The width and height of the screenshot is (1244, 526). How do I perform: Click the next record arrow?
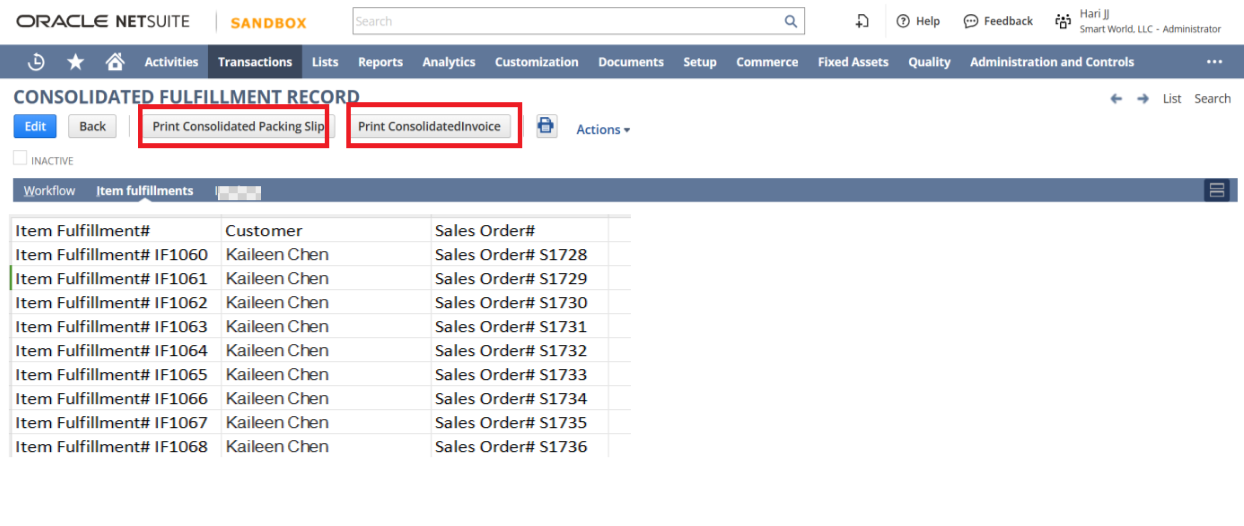[1144, 99]
